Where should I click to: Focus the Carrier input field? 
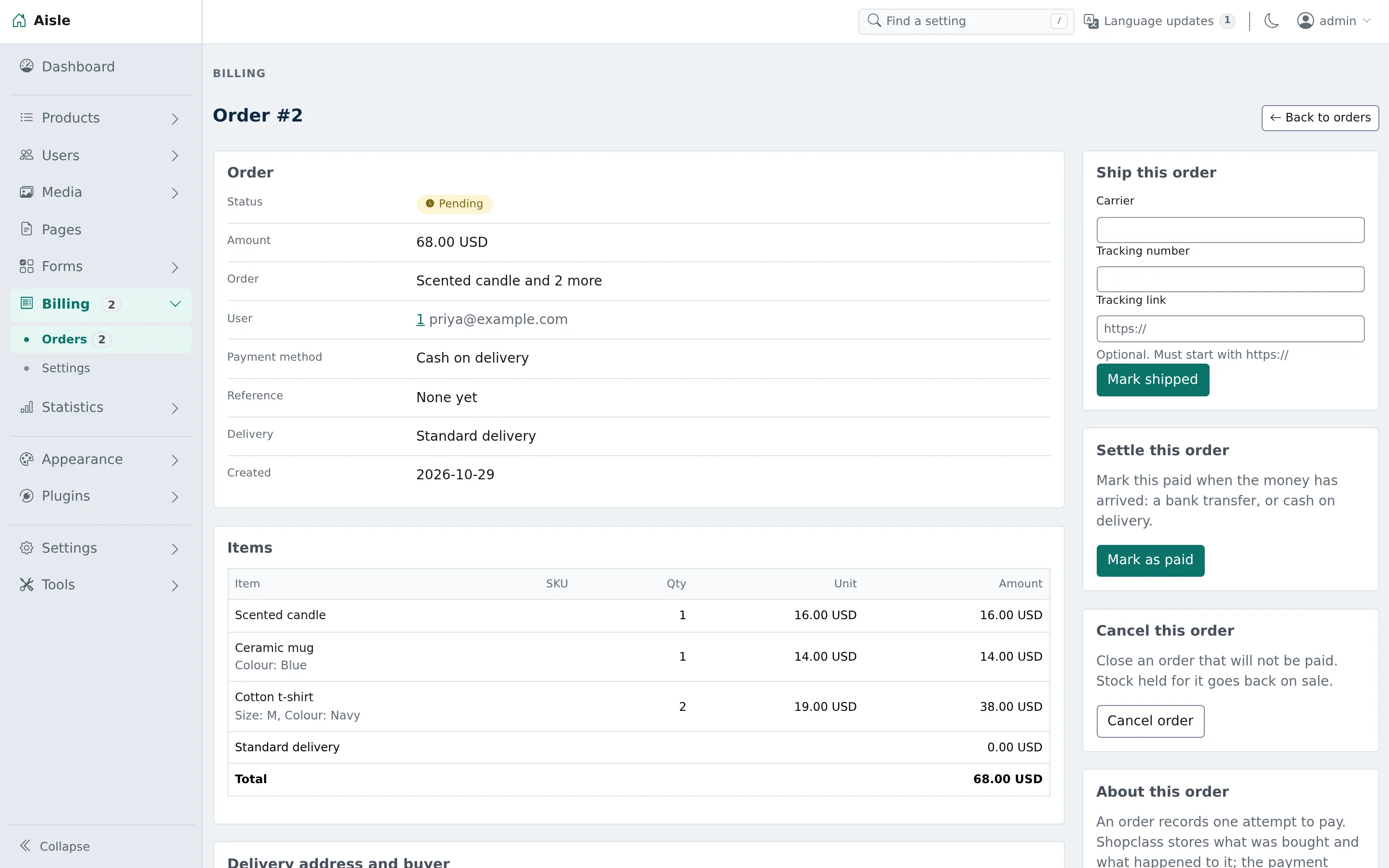coord(1230,230)
